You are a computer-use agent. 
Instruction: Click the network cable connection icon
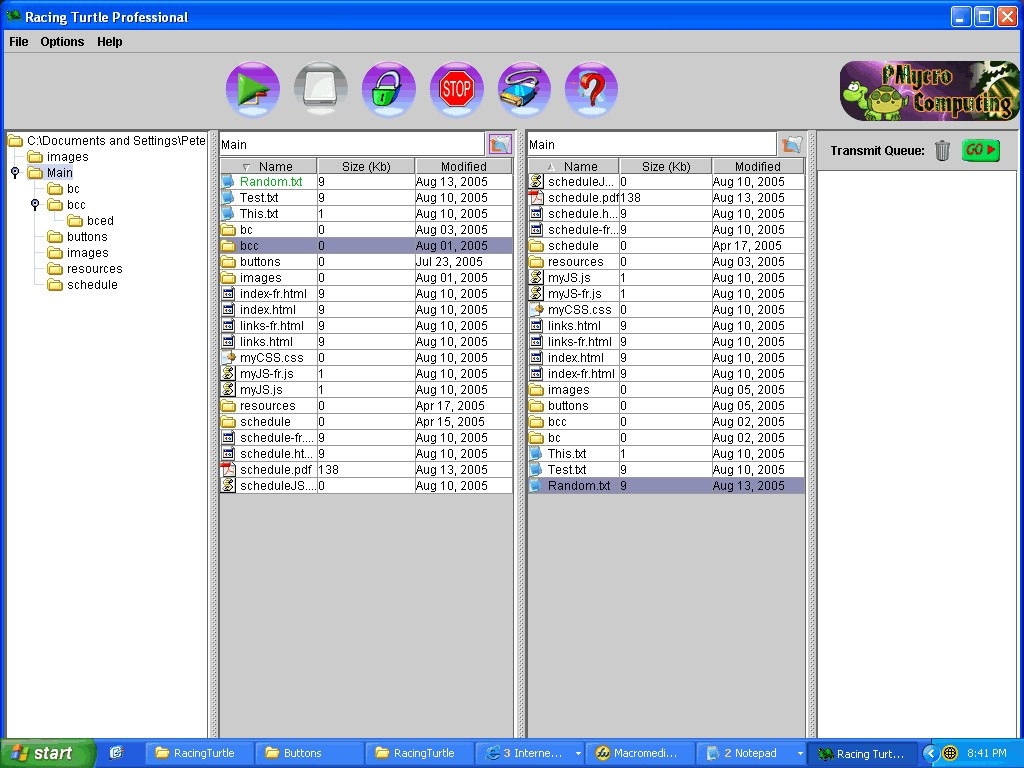pyautogui.click(x=524, y=89)
